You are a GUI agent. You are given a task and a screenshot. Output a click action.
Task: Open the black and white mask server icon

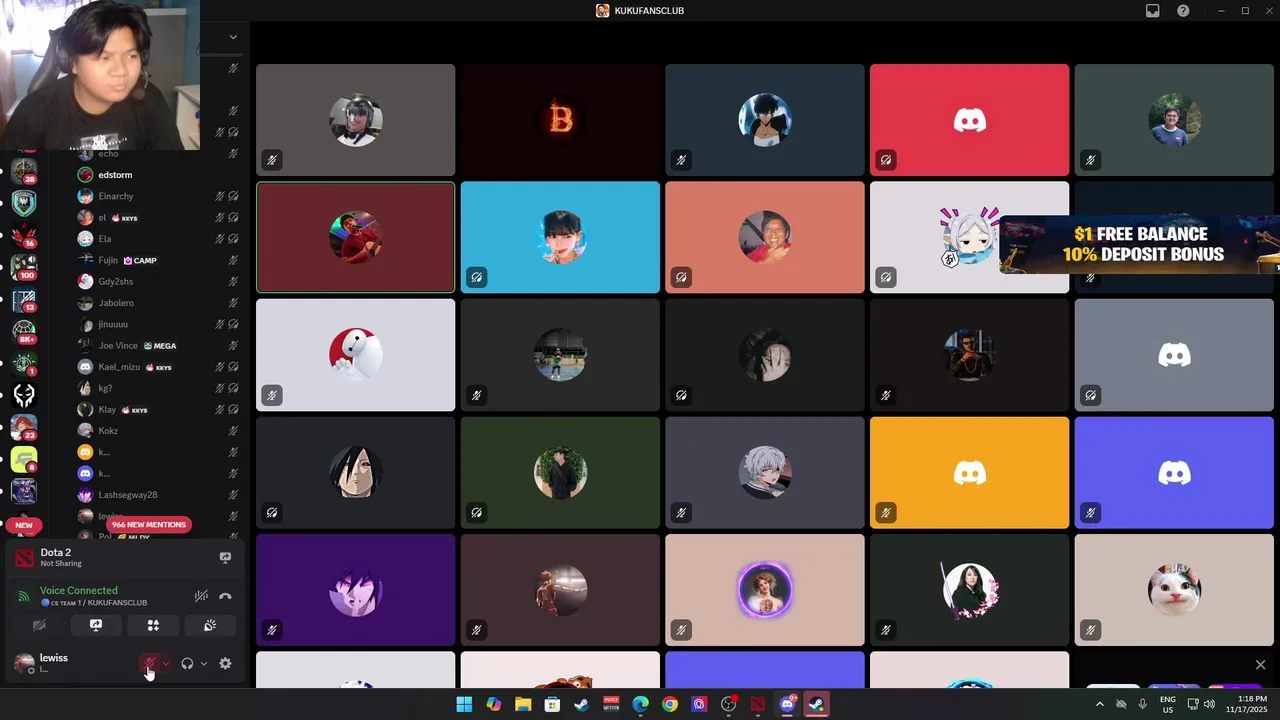[24, 395]
